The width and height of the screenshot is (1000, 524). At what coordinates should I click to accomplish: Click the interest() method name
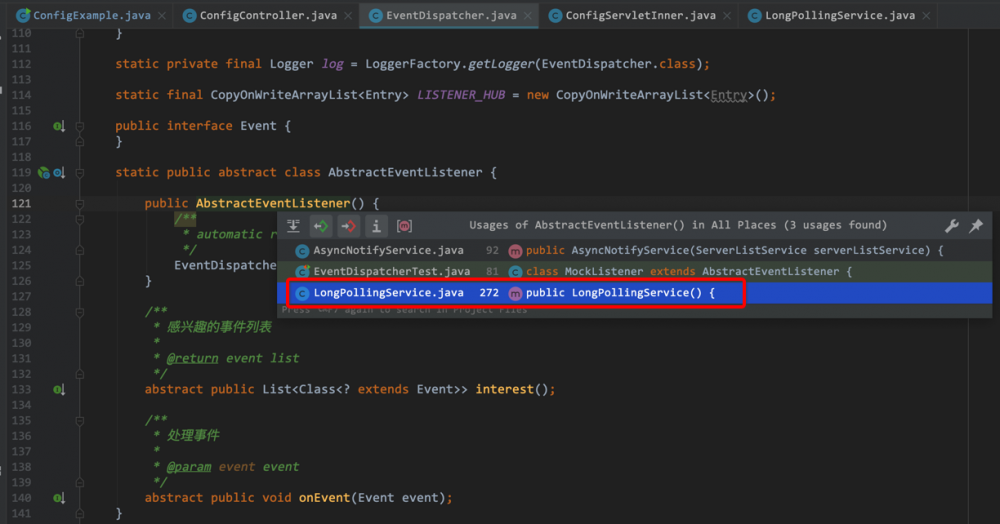(504, 389)
